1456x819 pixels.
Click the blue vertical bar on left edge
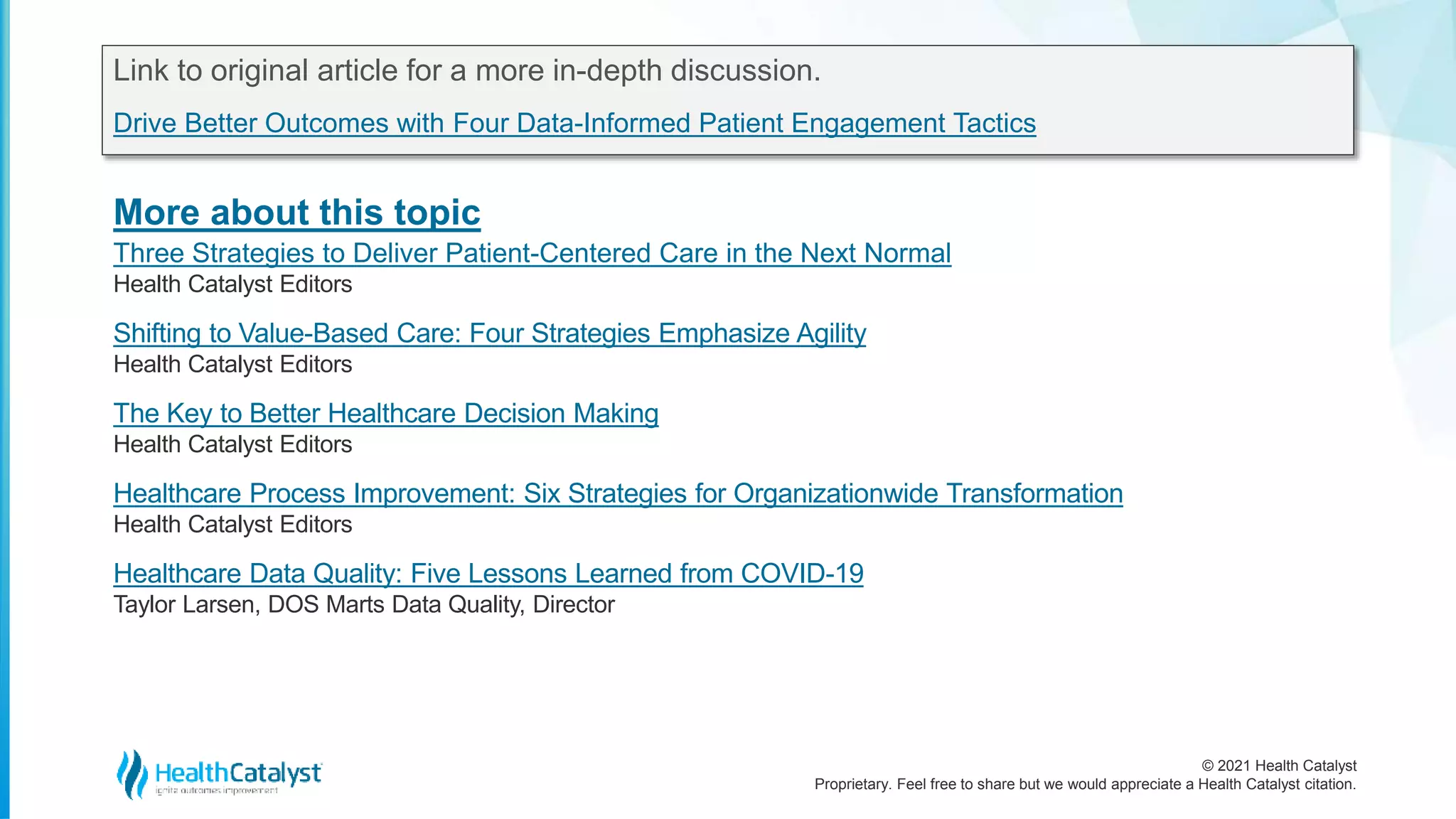pyautogui.click(x=5, y=409)
